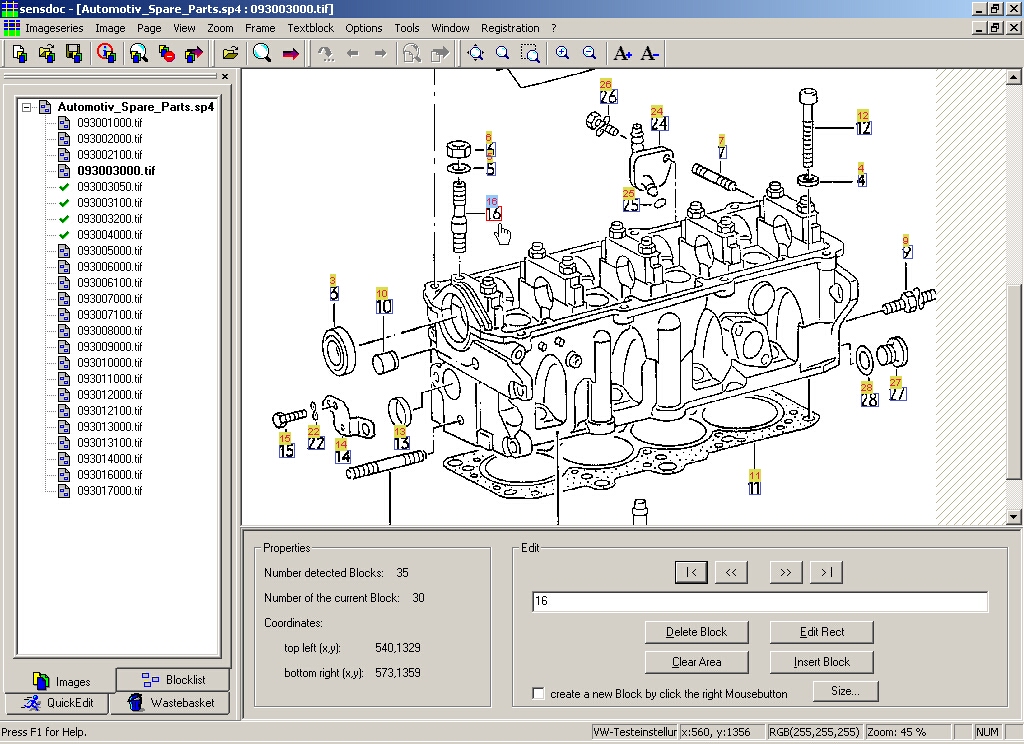Click the zoom out minus magnifier
1024x744 pixels.
tap(590, 53)
